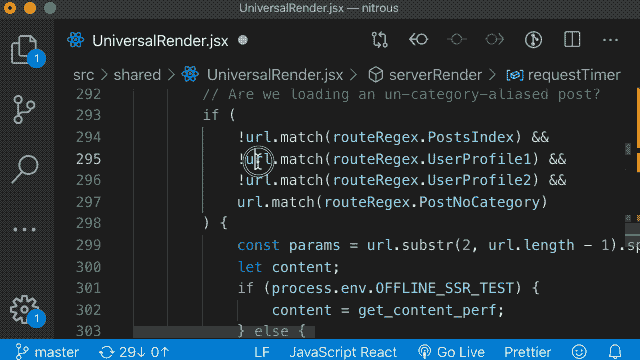This screenshot has width=640, height=360.
Task: Open notifications bell icon
Action: pos(615,351)
